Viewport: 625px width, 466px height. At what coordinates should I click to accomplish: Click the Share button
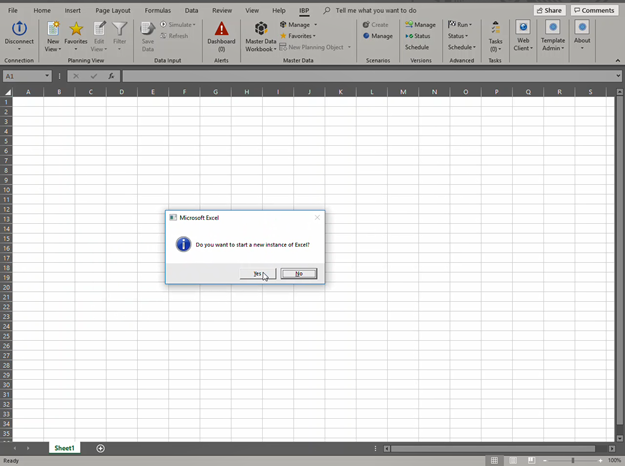[550, 10]
